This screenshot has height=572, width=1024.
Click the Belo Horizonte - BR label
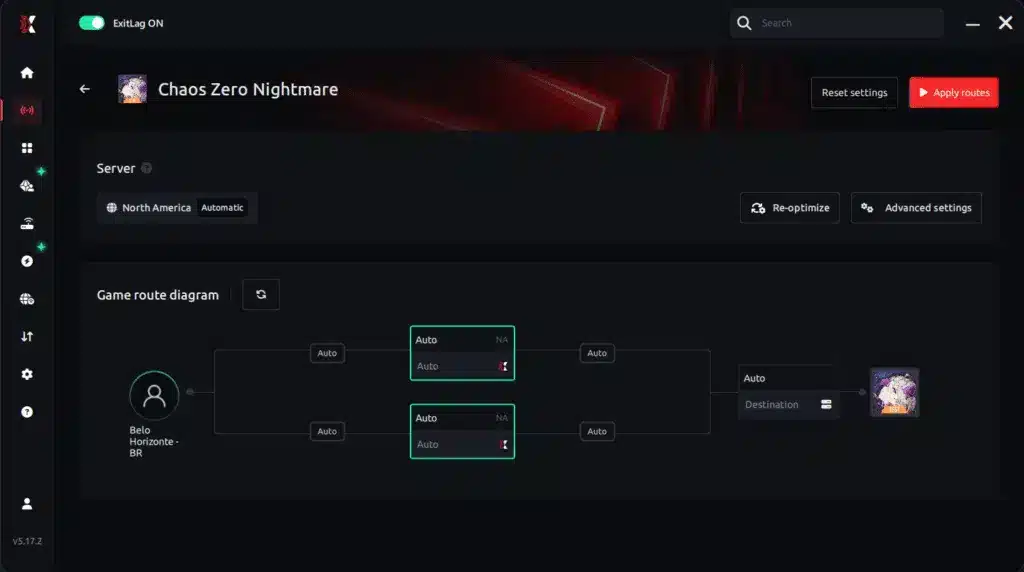tap(153, 441)
